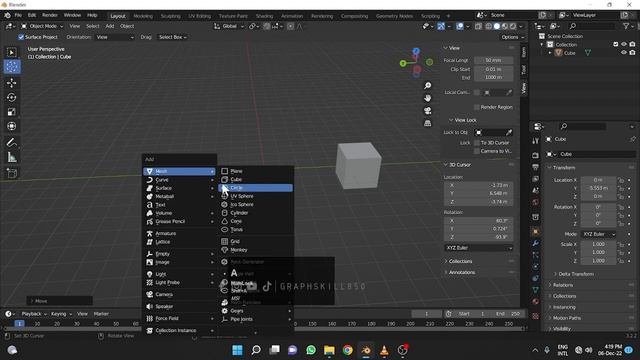640x360 pixels.
Task: Open the Curve submenu in Add menu
Action: coord(179,180)
